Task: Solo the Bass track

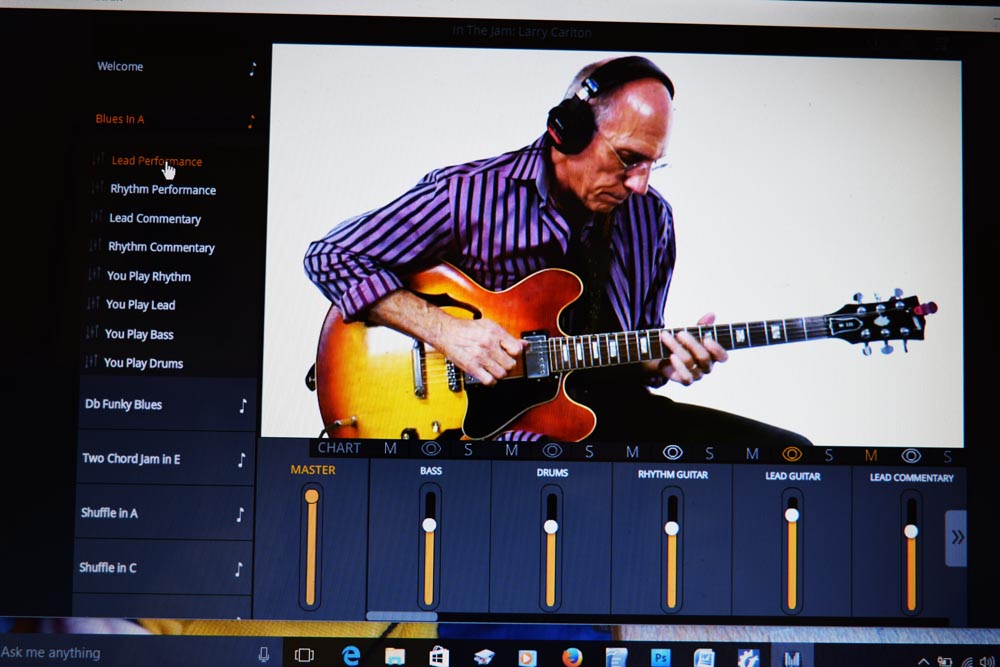Action: coord(468,450)
